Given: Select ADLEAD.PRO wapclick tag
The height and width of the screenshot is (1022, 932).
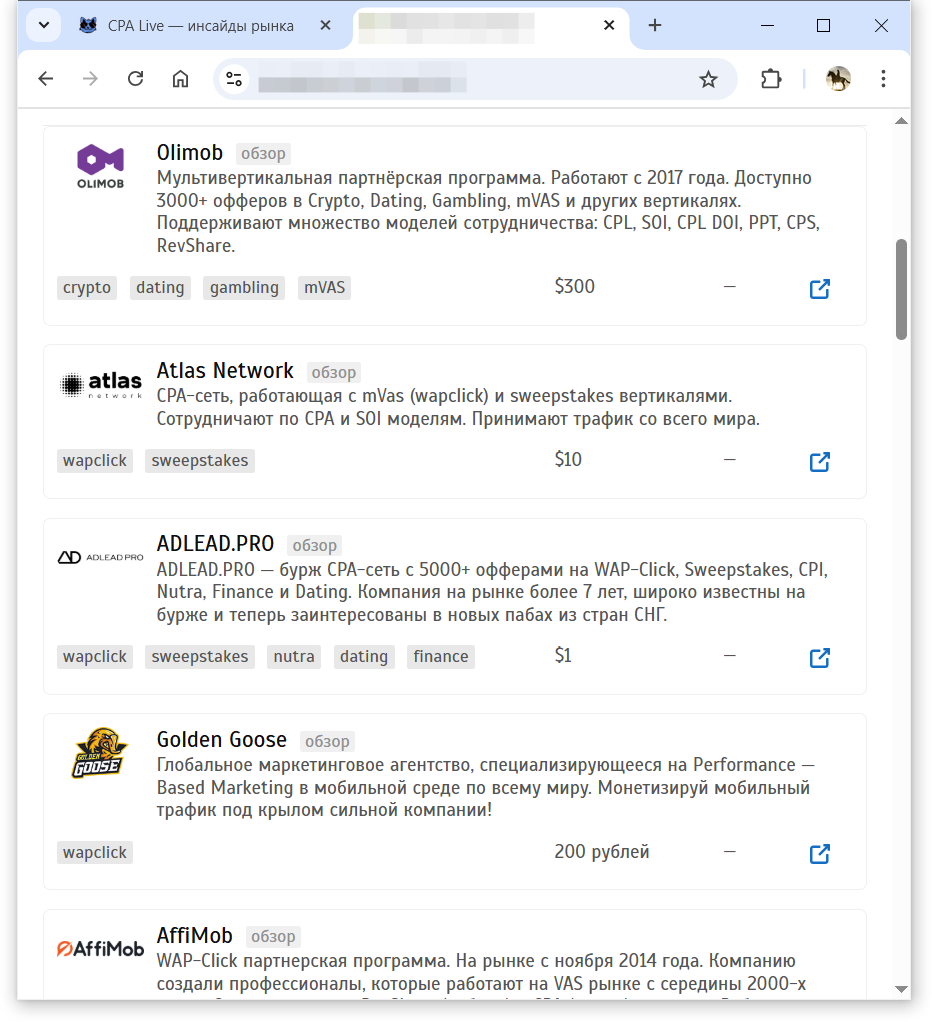Looking at the screenshot, I should coord(95,656).
